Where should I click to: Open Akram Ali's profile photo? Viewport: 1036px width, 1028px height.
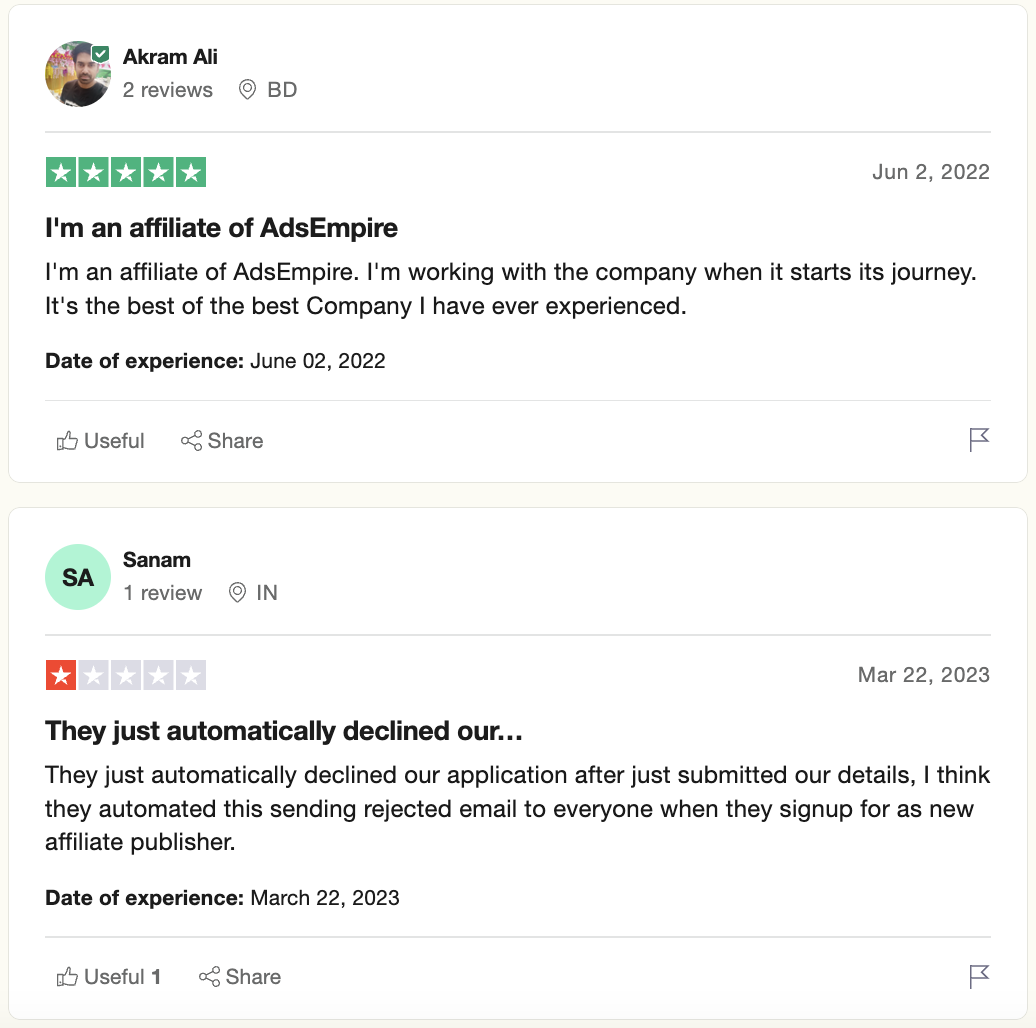coord(76,75)
